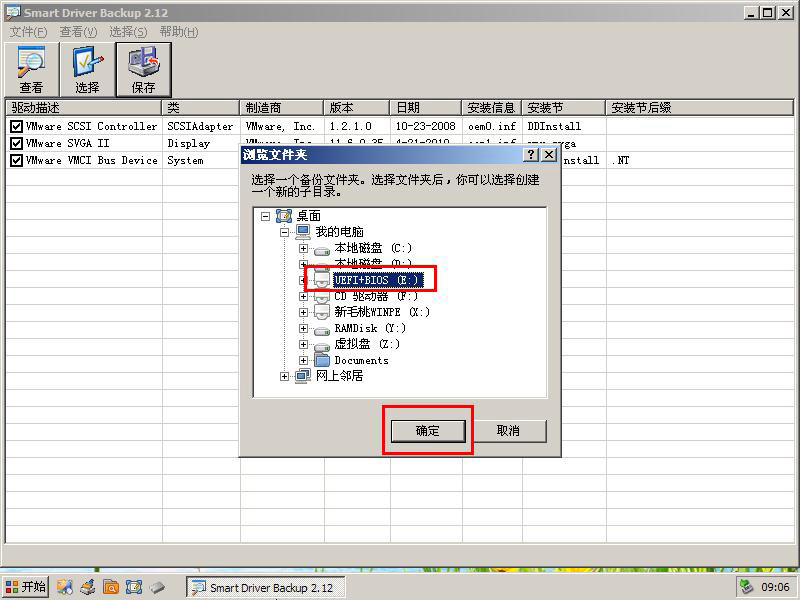The height and width of the screenshot is (600, 800).
Task: Click the 查看 toolbar icon
Action: coord(32,69)
